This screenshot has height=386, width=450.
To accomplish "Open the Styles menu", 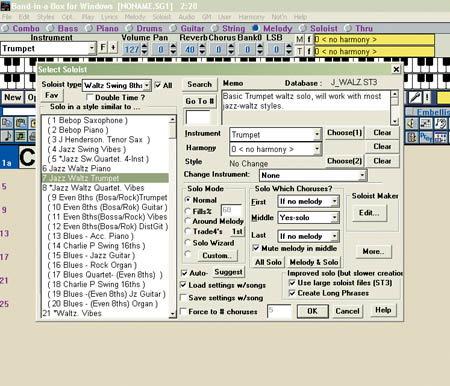I will (x=45, y=17).
